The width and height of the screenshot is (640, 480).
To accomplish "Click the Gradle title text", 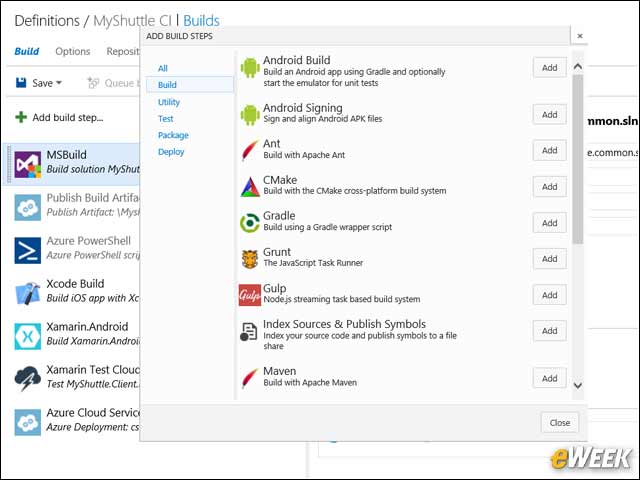I will [x=279, y=216].
